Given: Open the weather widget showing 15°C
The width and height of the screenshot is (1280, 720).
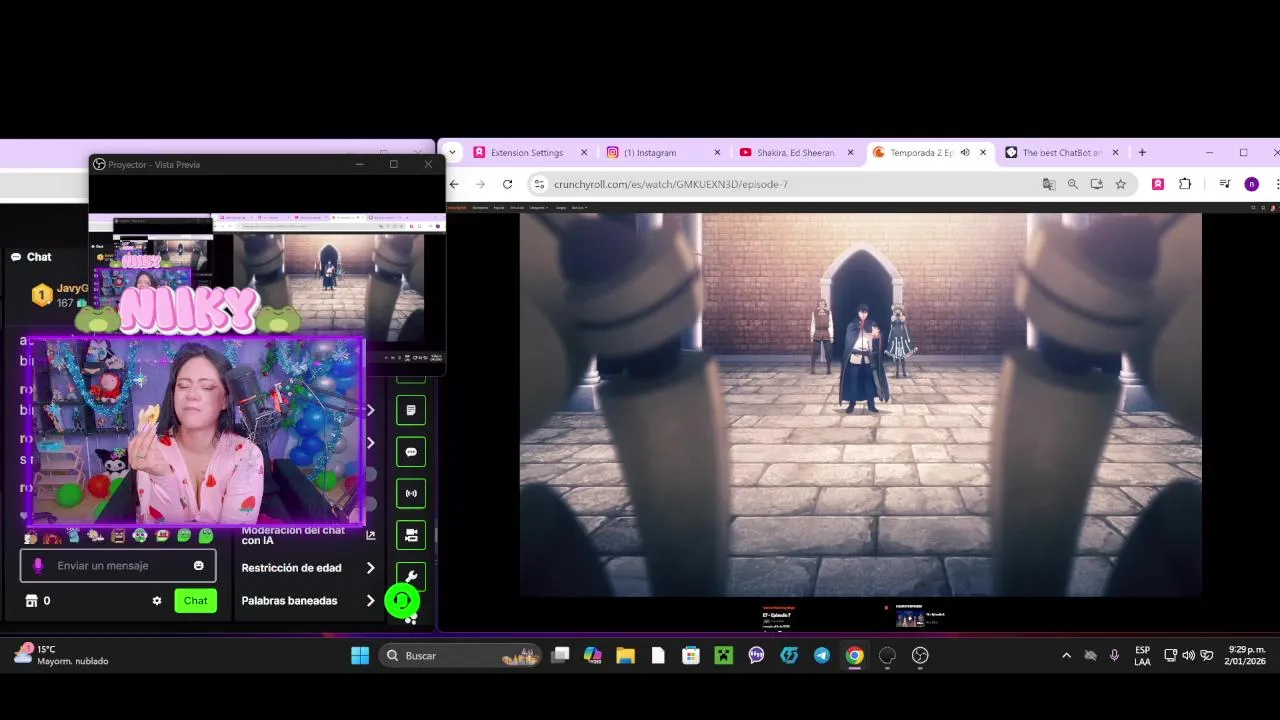Looking at the screenshot, I should [x=62, y=655].
